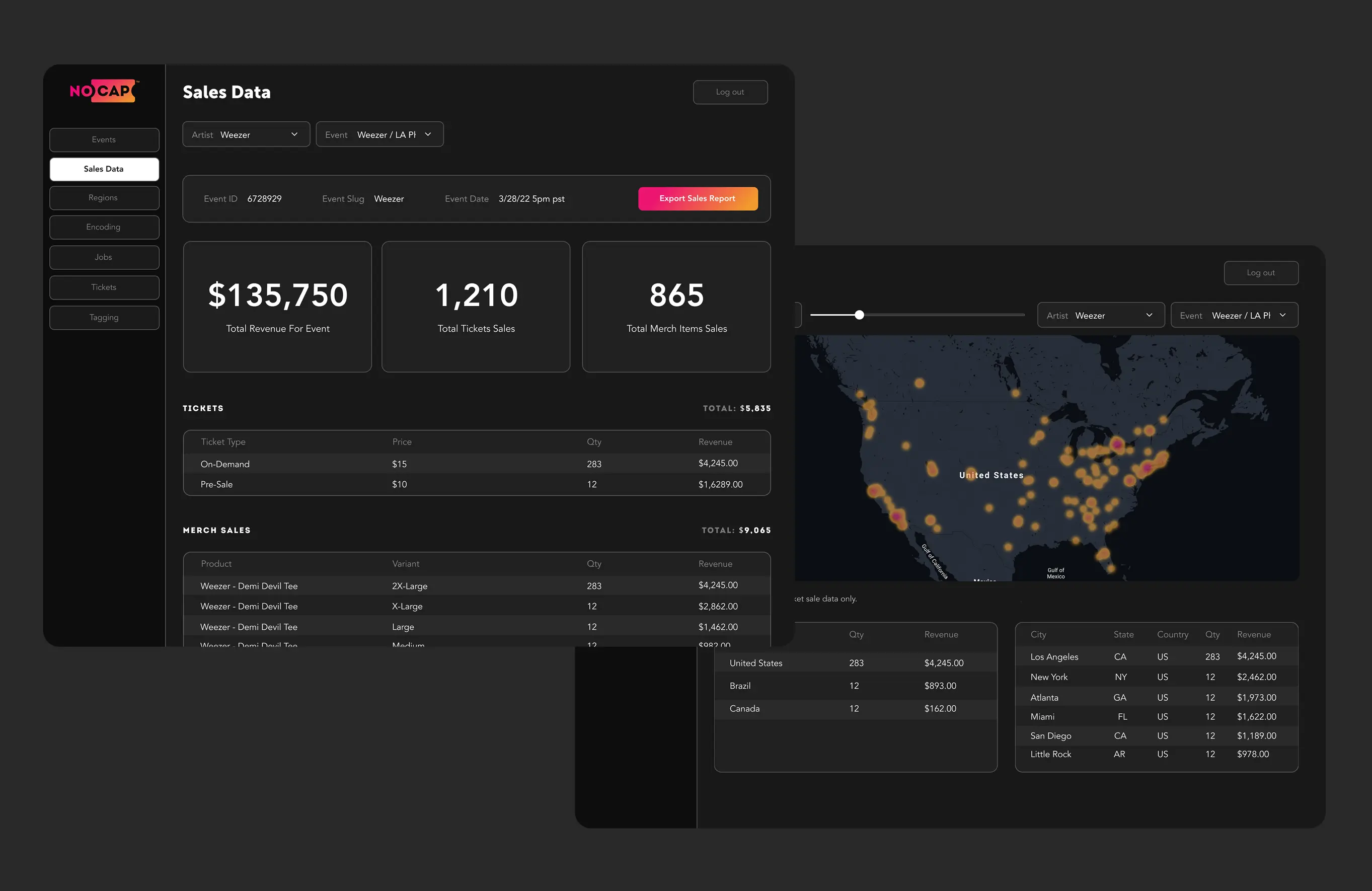Open Event dropdown in Sales Data window
Screen dimensions: 1372x891
(x=379, y=134)
